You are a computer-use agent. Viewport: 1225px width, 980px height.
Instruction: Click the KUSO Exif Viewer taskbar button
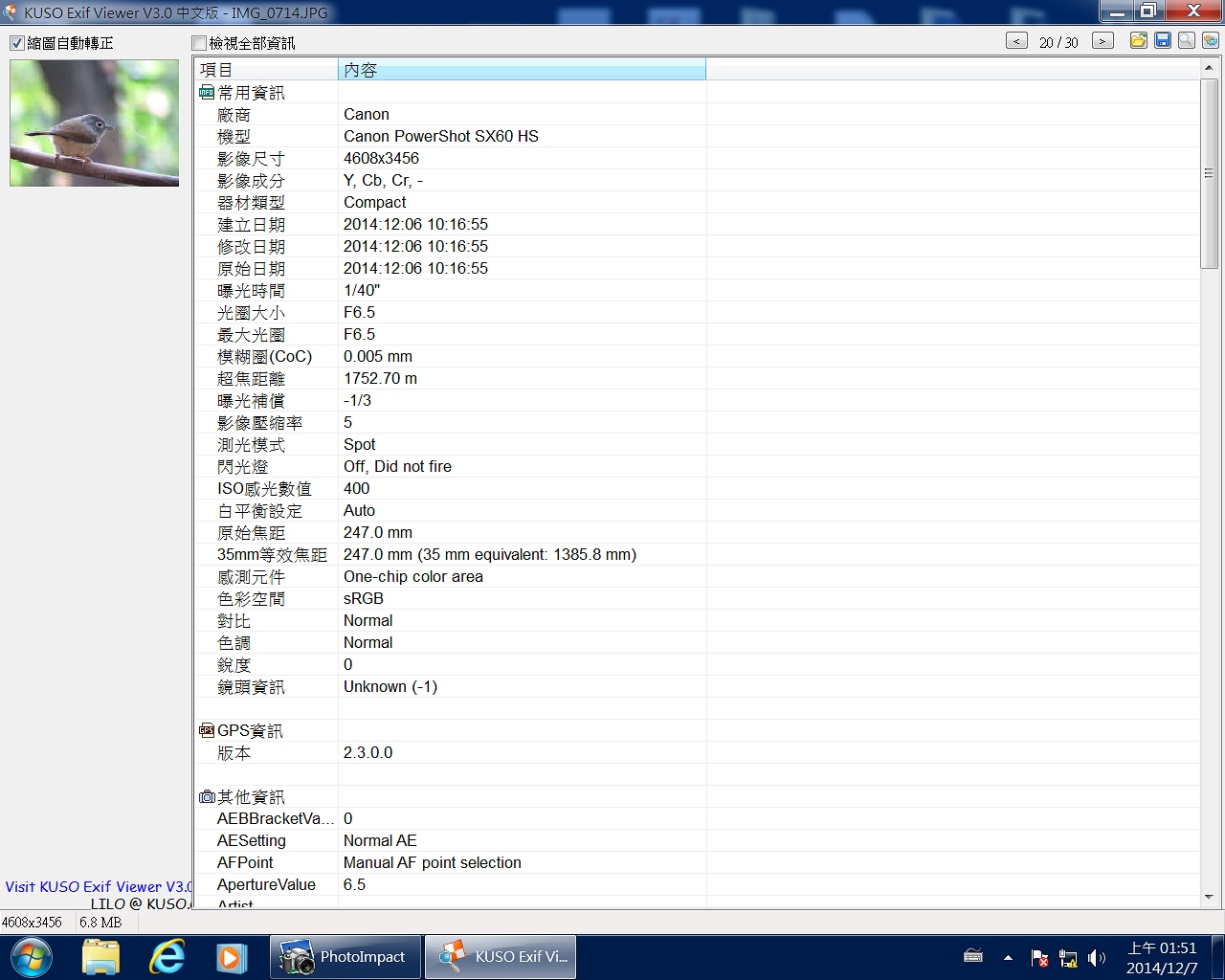501,957
